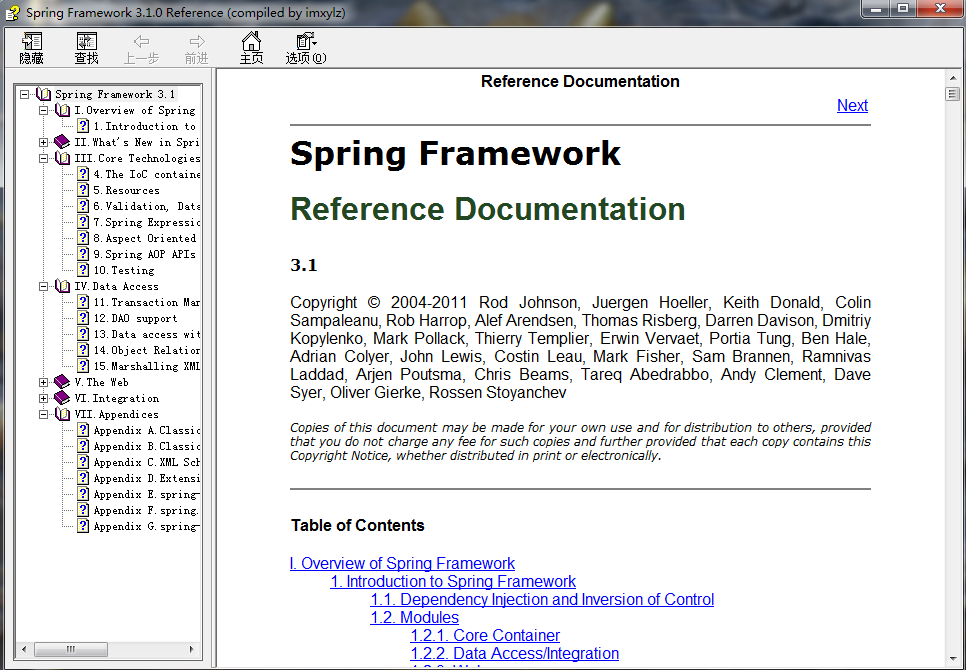Select 13. Data access tree entry
Image resolution: width=966 pixels, height=670 pixels.
(147, 334)
